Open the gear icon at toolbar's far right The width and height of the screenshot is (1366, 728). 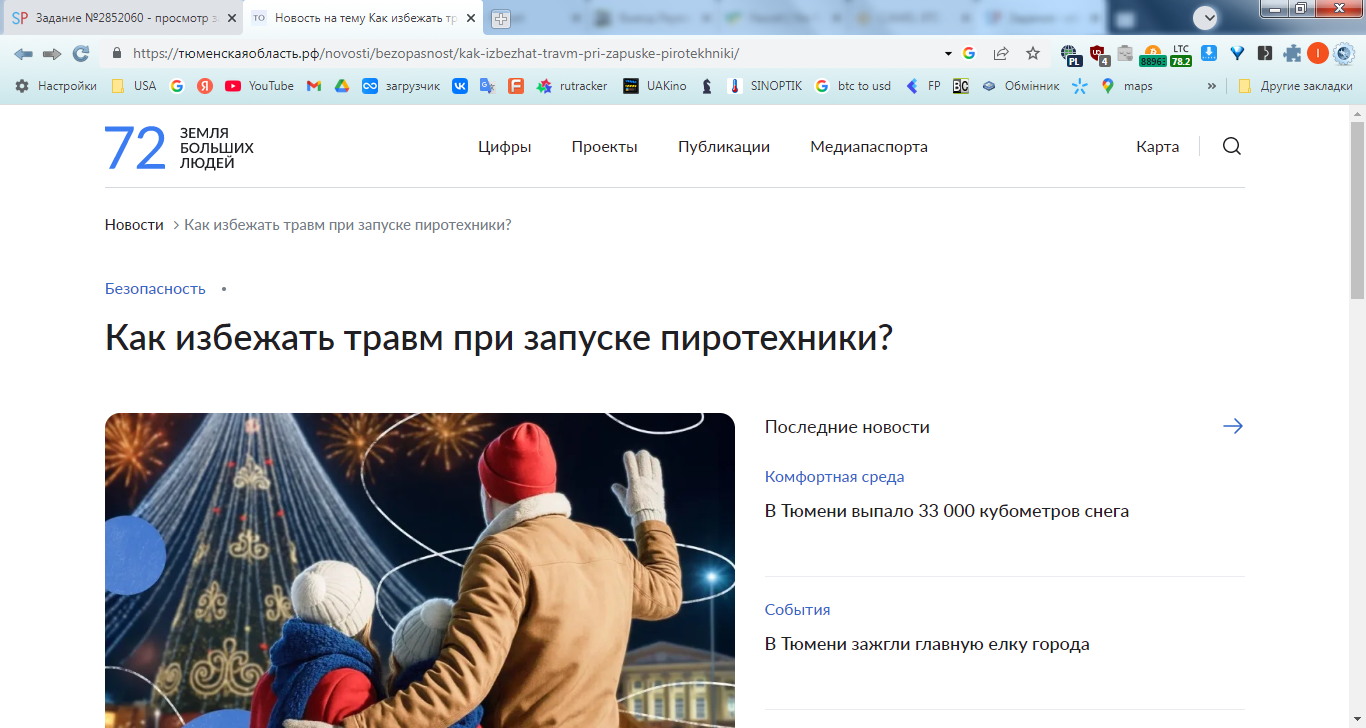[x=1343, y=54]
